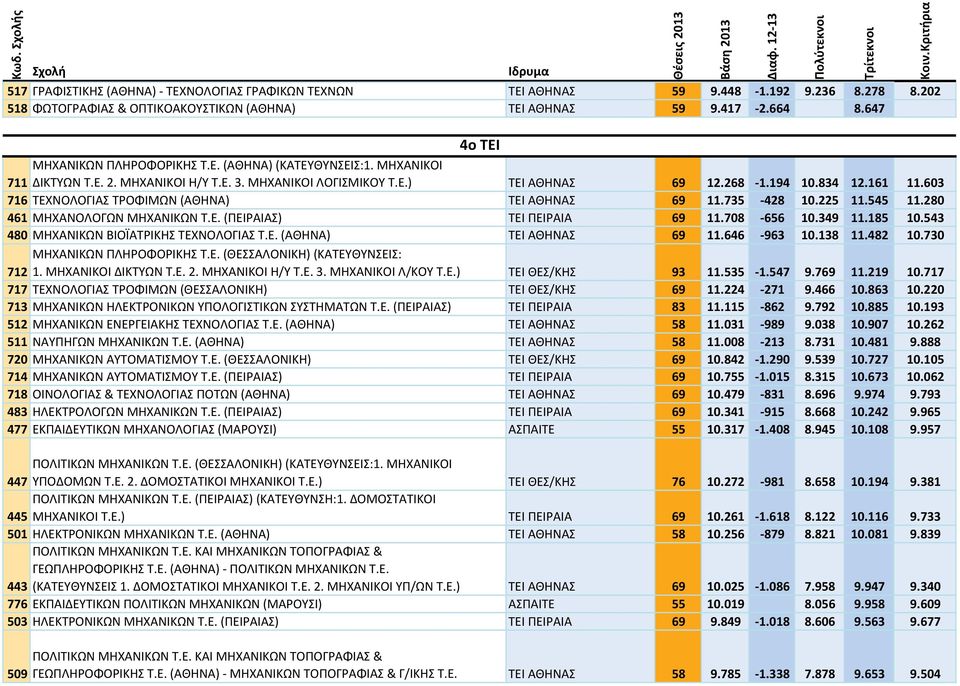Viewport: 960px width, 686px height.
Task: Select Κοιν.Κριτήρια value 9.839
Action: (x=925, y=534)
